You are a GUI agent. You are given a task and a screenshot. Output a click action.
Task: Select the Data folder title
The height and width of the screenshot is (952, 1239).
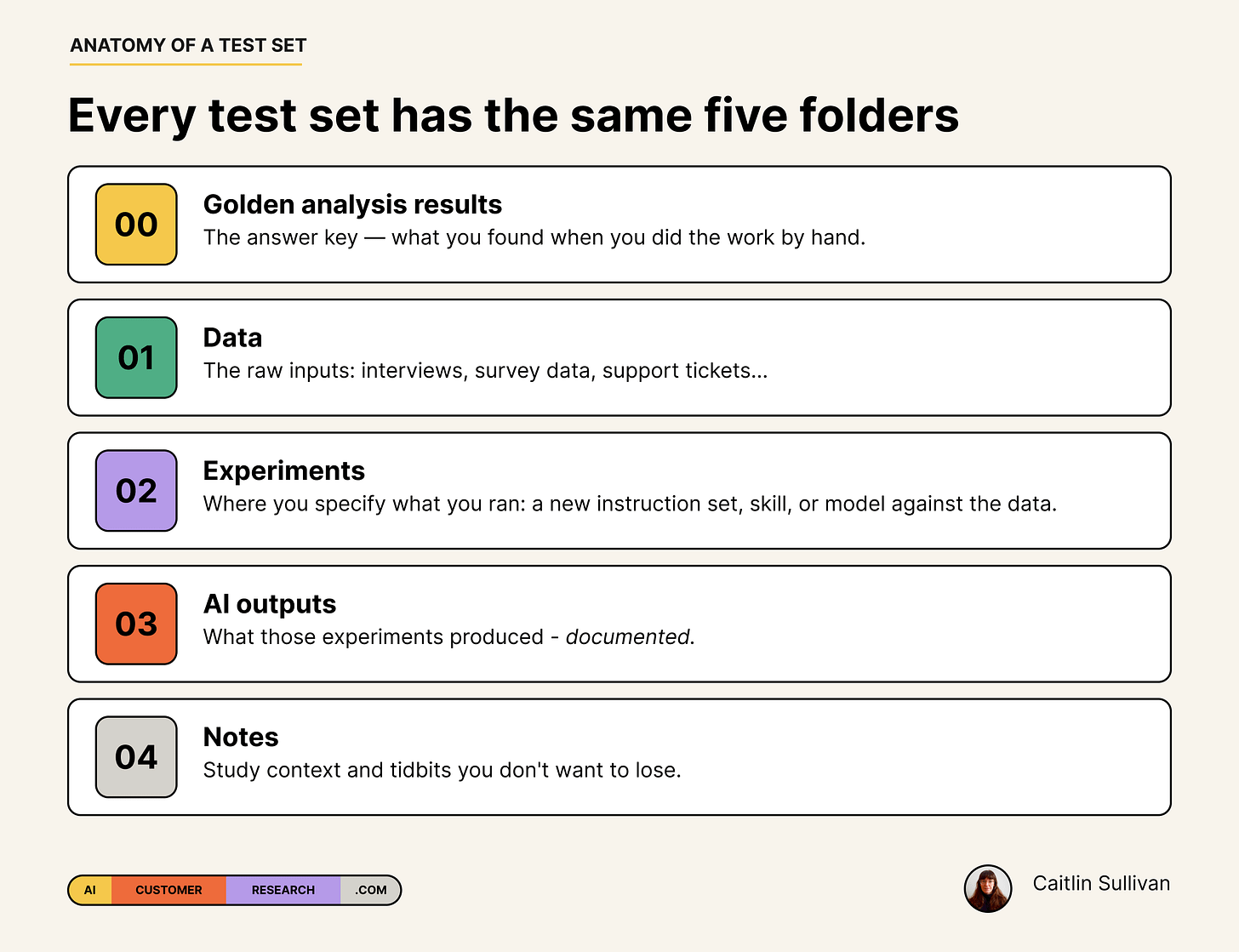tap(232, 338)
